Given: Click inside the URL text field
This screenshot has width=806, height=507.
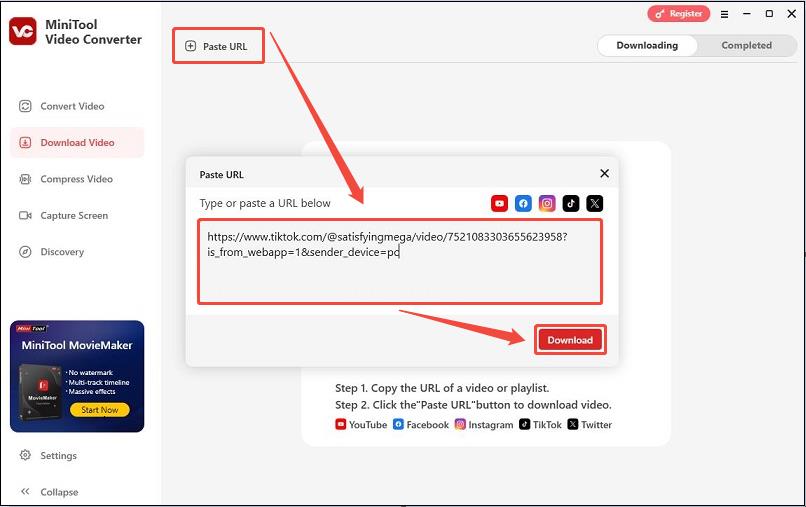Looking at the screenshot, I should click(x=400, y=262).
